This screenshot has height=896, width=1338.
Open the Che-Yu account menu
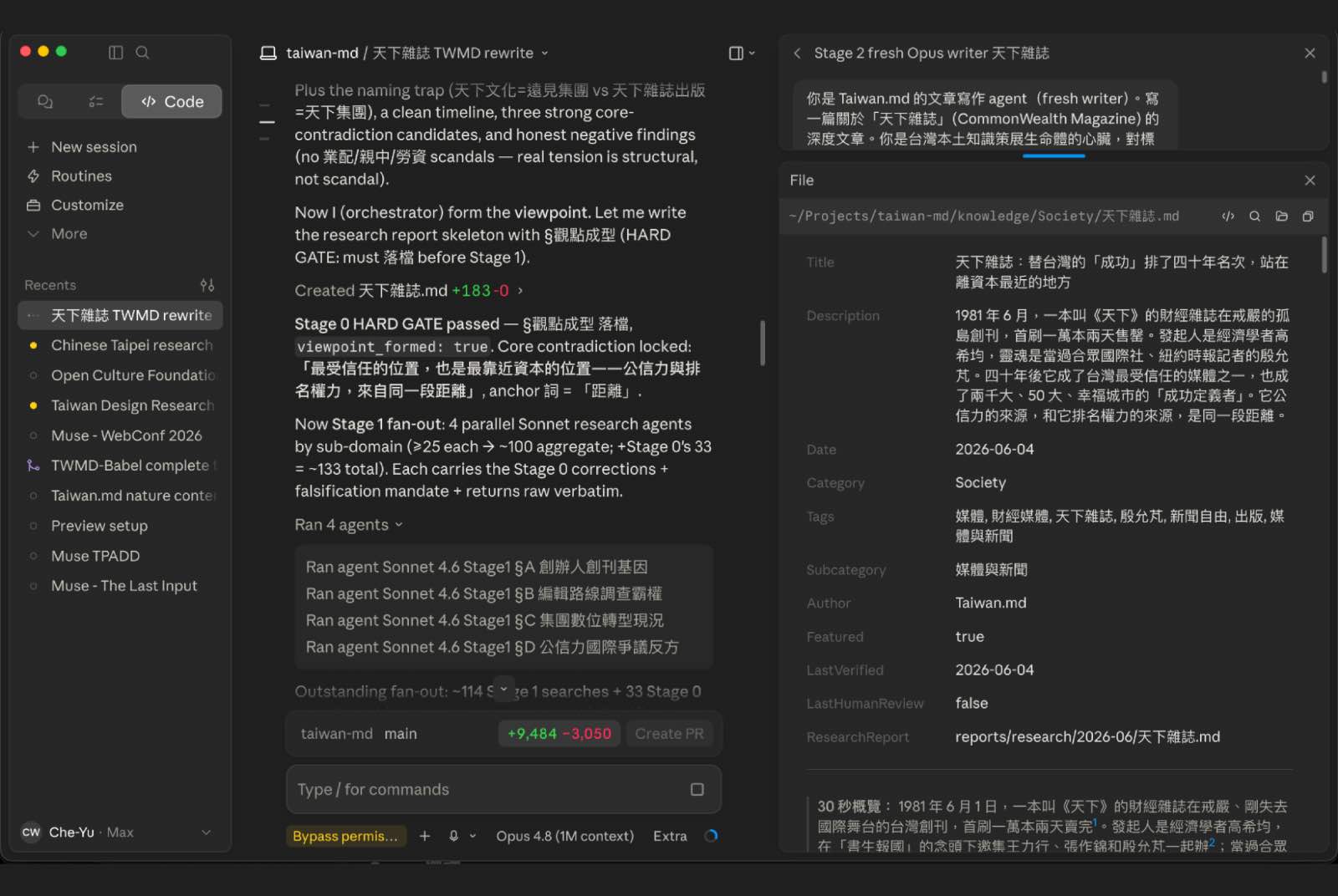point(117,832)
